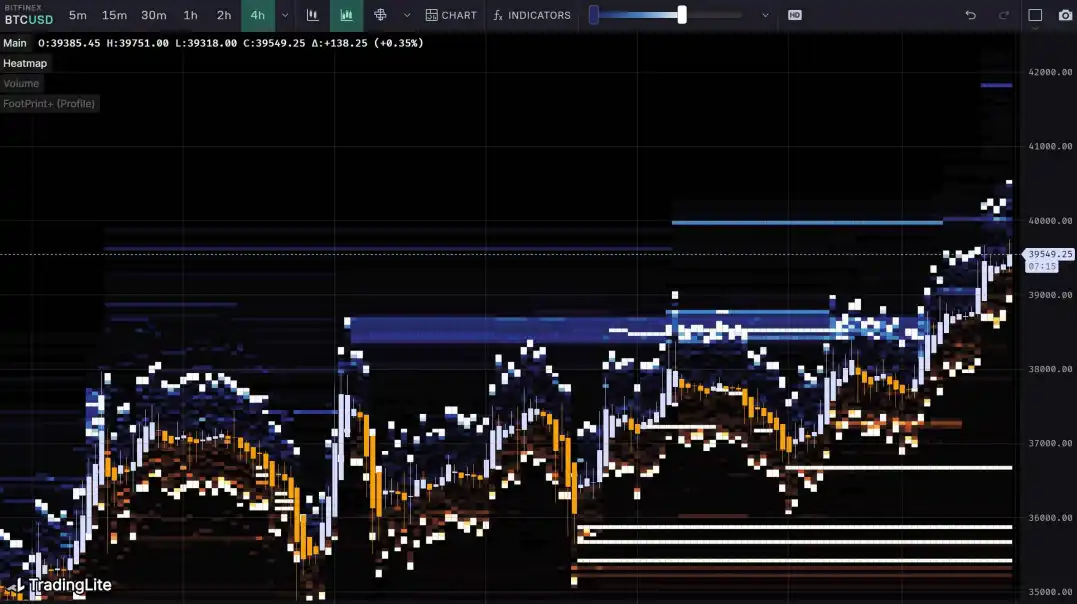Take a chart screenshot with camera icon

[x=1065, y=15]
